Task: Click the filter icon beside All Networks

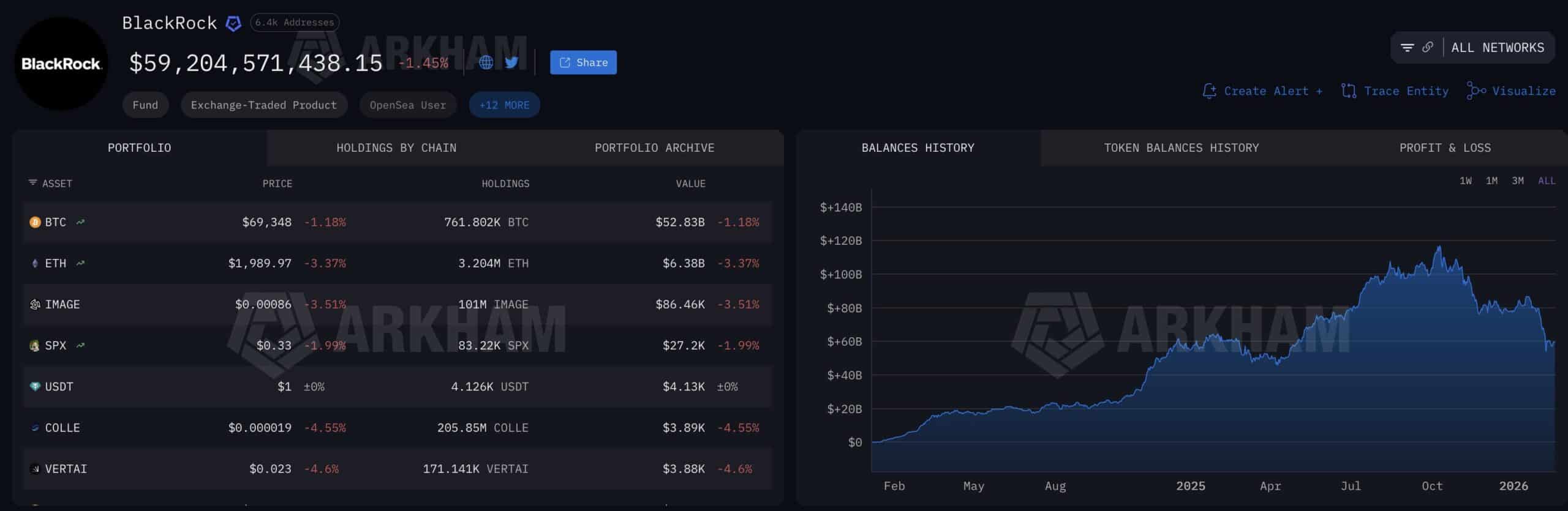Action: 1407,48
